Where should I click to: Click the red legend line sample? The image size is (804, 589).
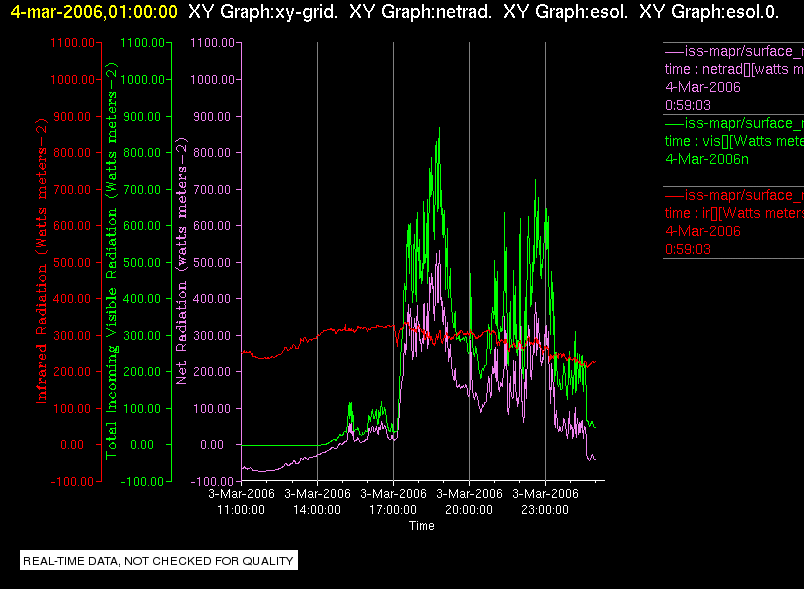[x=674, y=196]
